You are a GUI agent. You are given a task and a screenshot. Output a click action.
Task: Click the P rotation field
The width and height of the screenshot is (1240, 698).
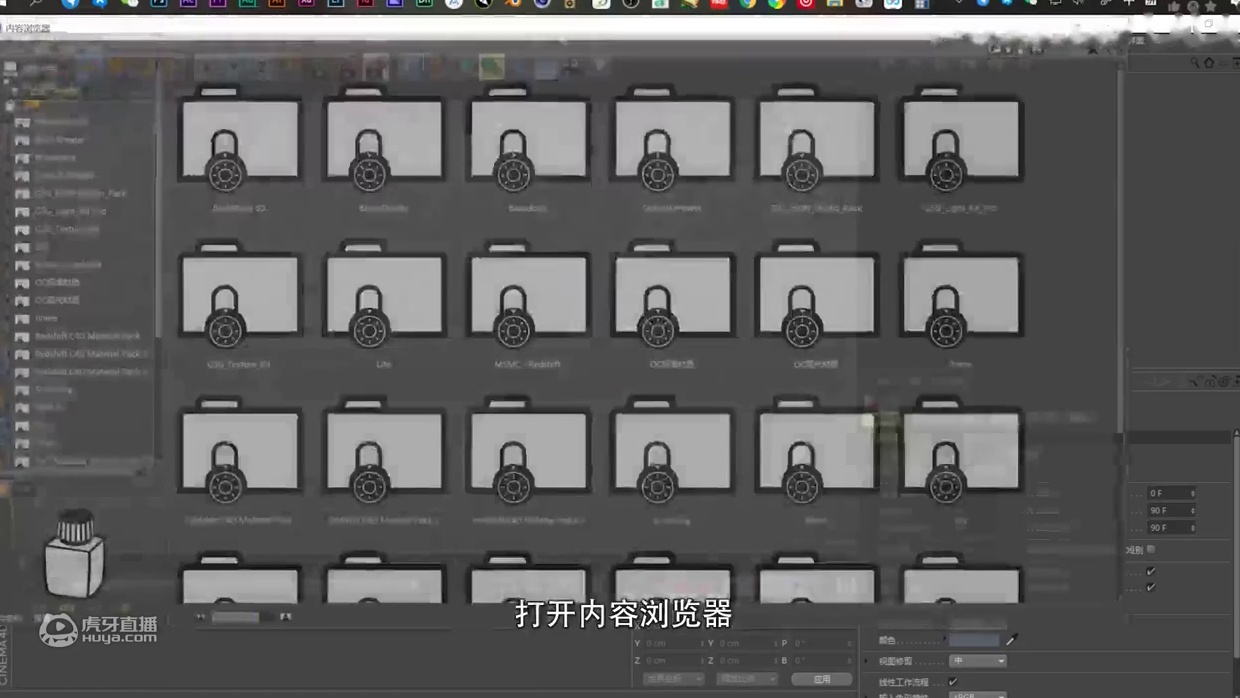(821, 643)
